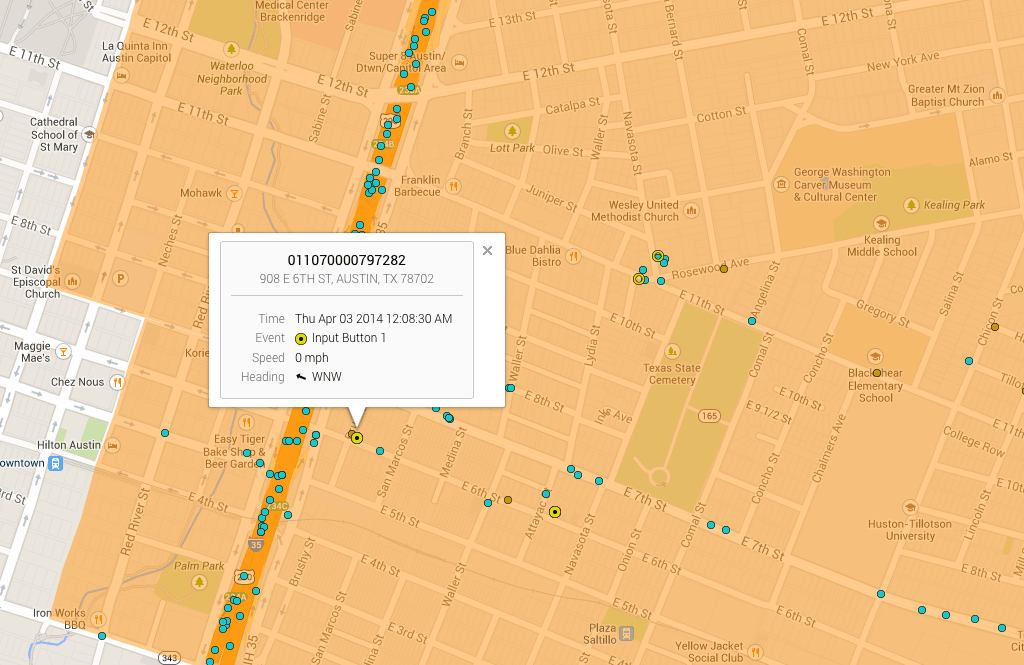Click the brown dot at Blackshear Elementary School
This screenshot has height=665, width=1024.
[876, 373]
